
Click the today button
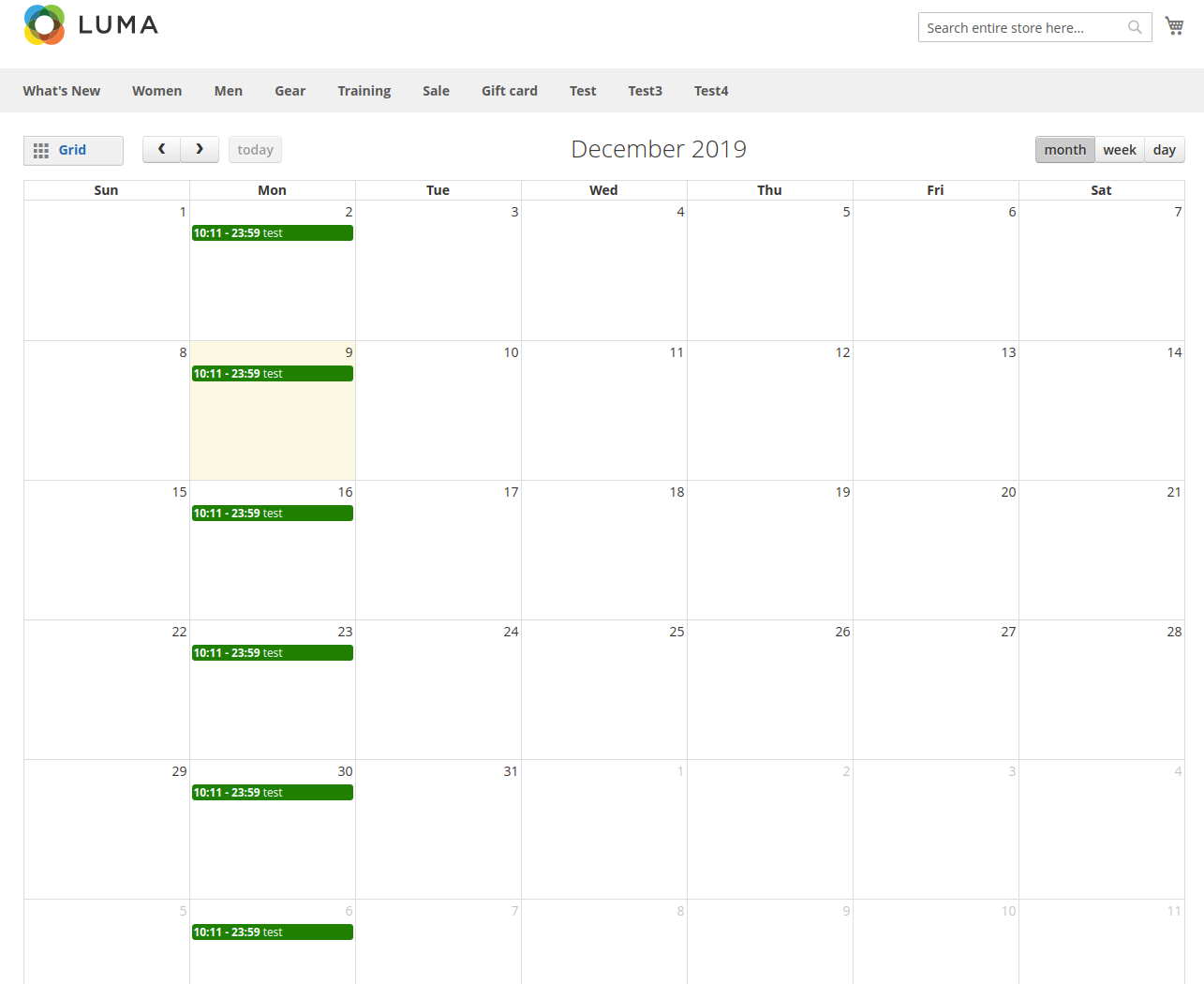coord(255,150)
